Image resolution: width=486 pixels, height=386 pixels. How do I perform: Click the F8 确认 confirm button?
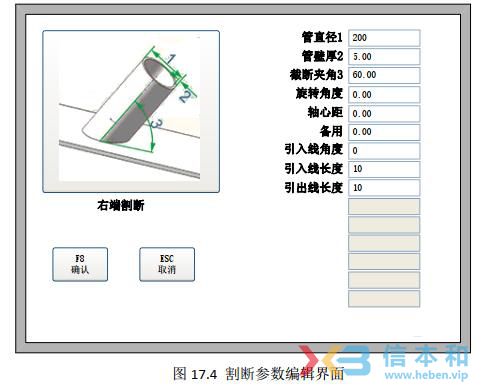coord(80,264)
